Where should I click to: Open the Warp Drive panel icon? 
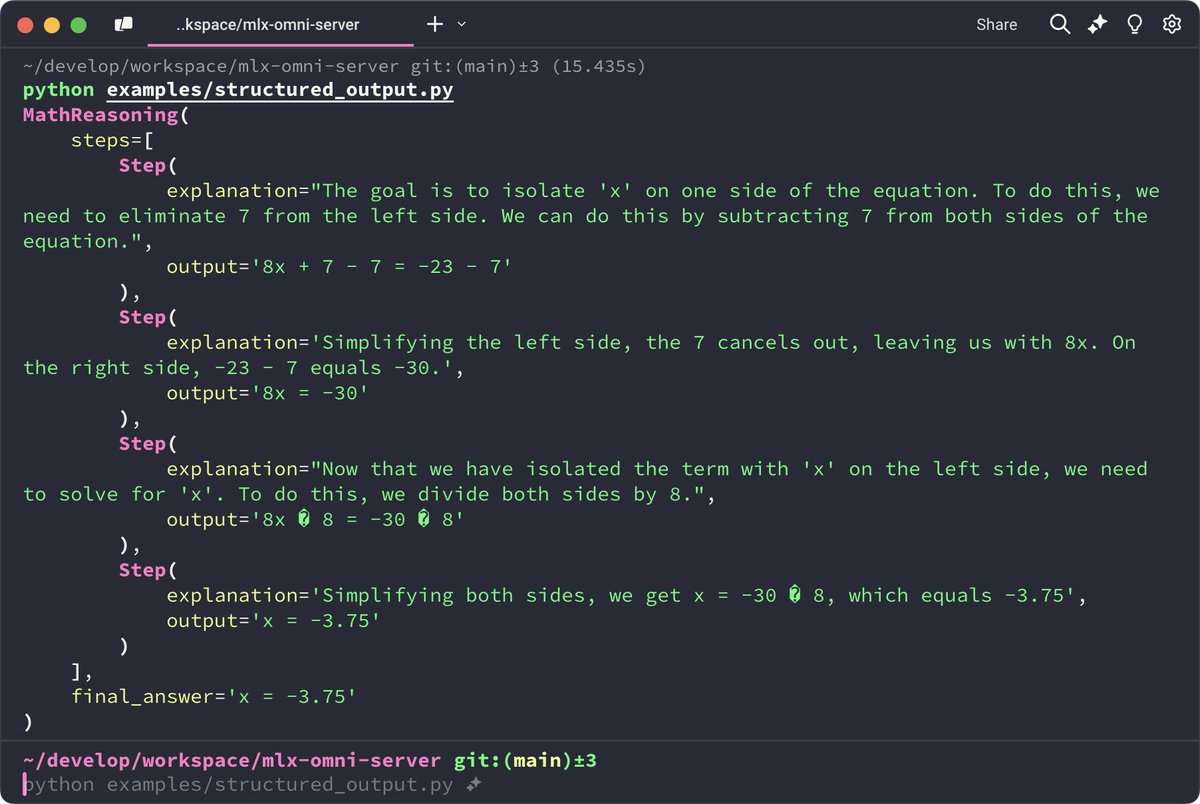click(123, 24)
